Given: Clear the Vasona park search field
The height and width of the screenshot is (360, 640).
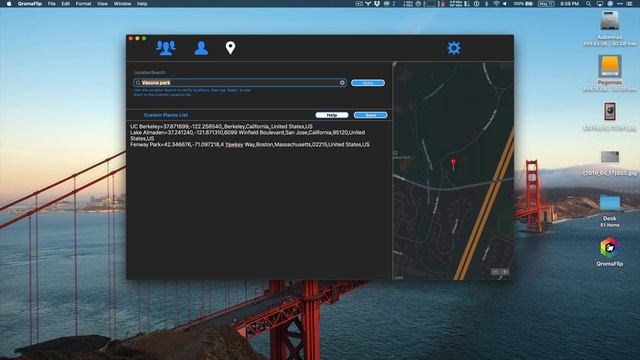Looking at the screenshot, I should click(x=342, y=83).
